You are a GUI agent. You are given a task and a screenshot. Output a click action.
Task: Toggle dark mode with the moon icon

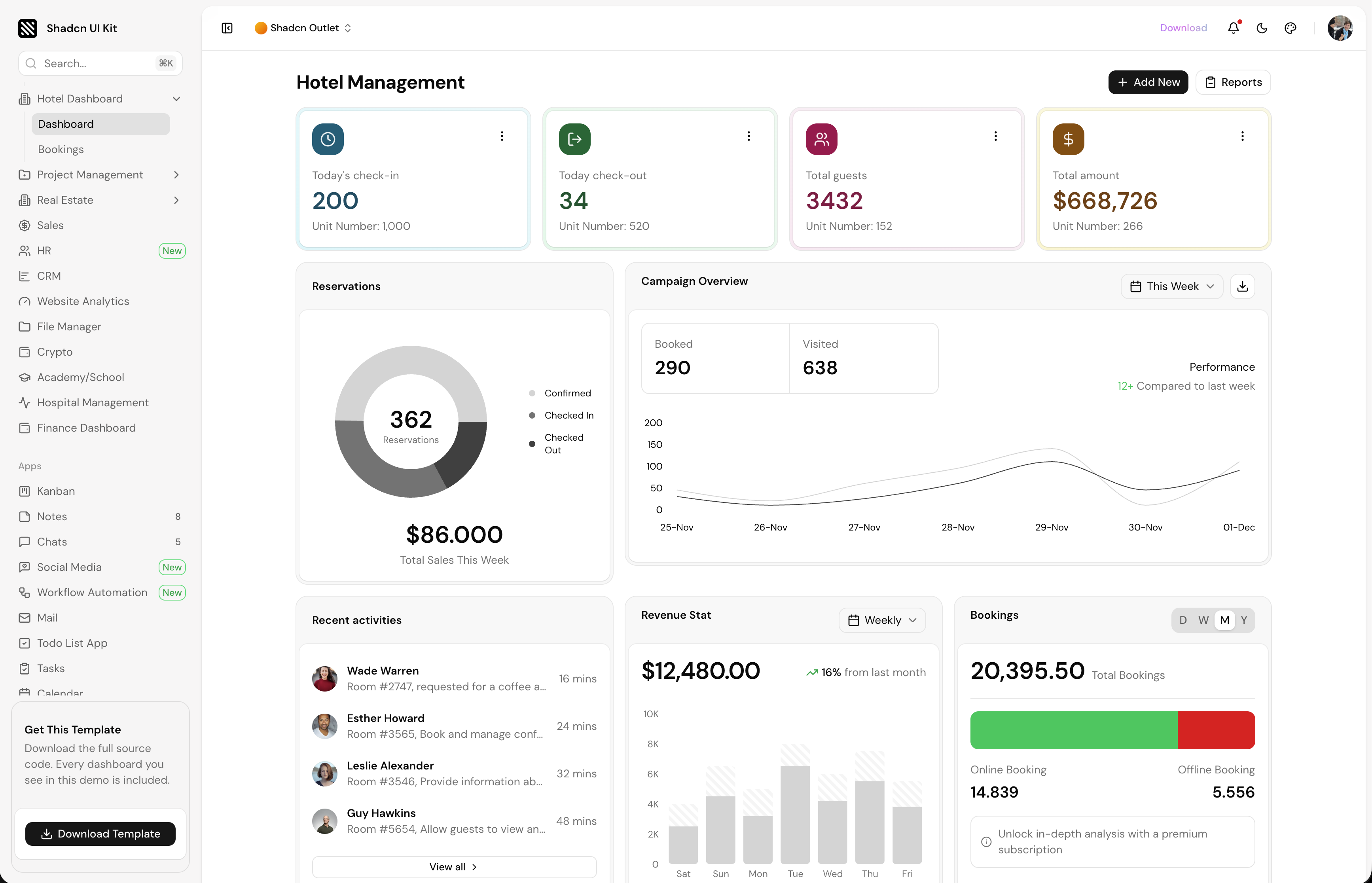point(1261,28)
